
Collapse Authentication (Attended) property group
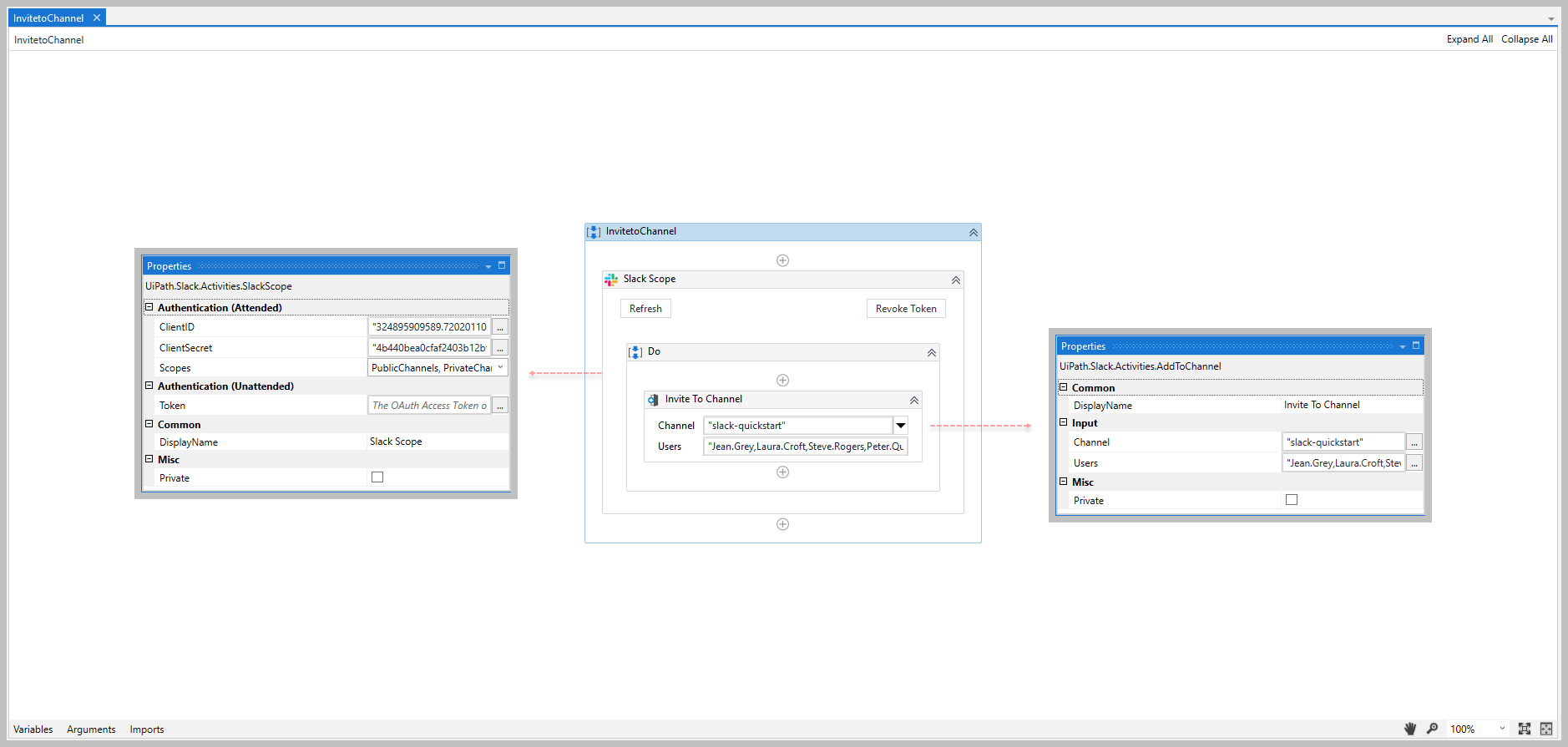tap(149, 307)
